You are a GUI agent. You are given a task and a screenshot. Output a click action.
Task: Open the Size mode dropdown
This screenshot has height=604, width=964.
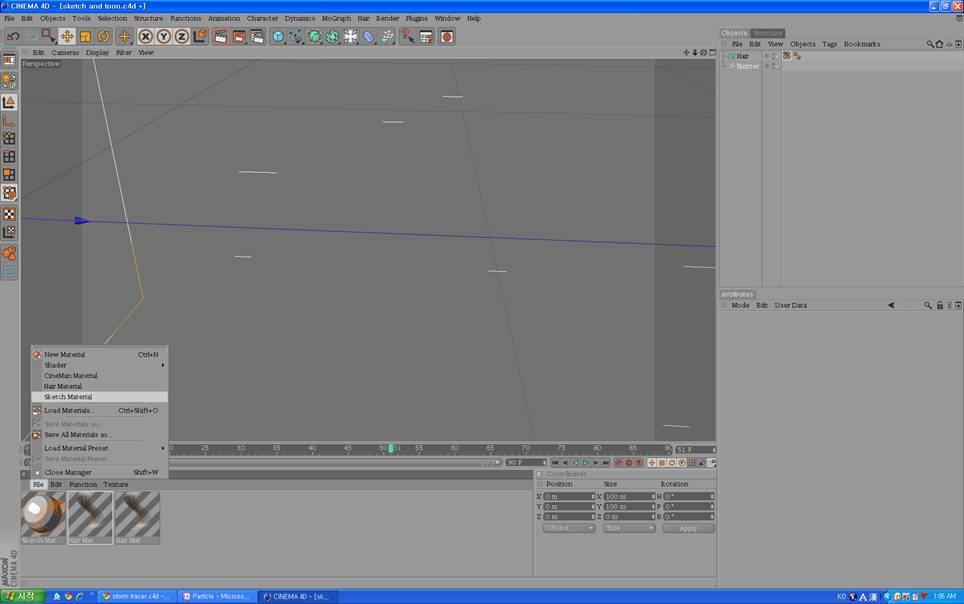point(629,528)
